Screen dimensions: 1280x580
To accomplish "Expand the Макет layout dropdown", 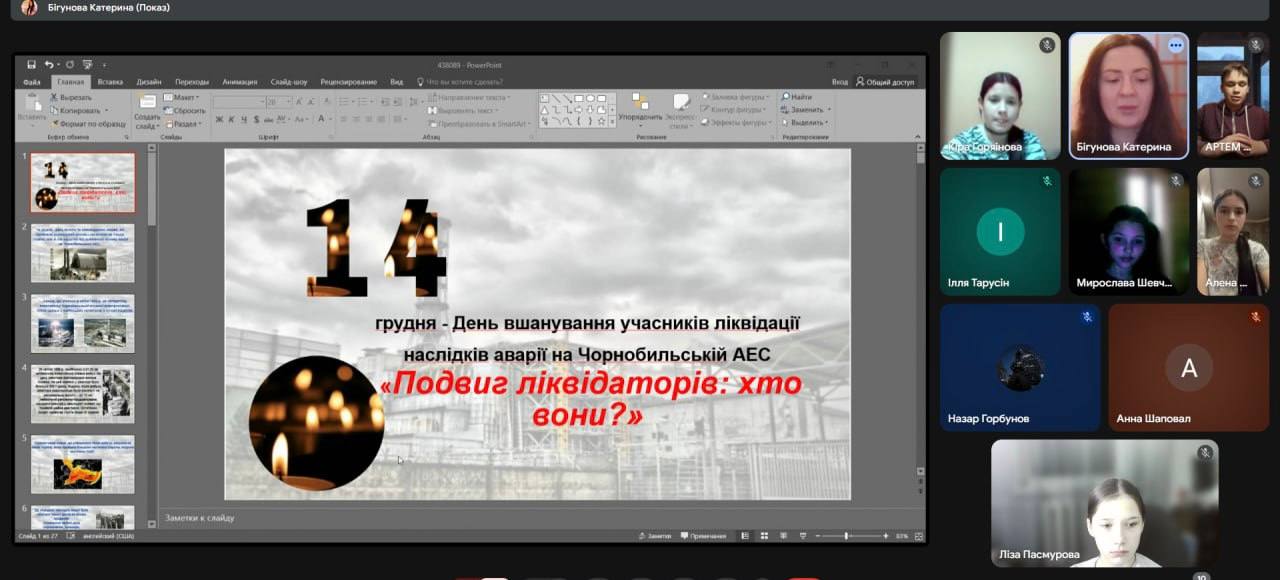I will [184, 97].
